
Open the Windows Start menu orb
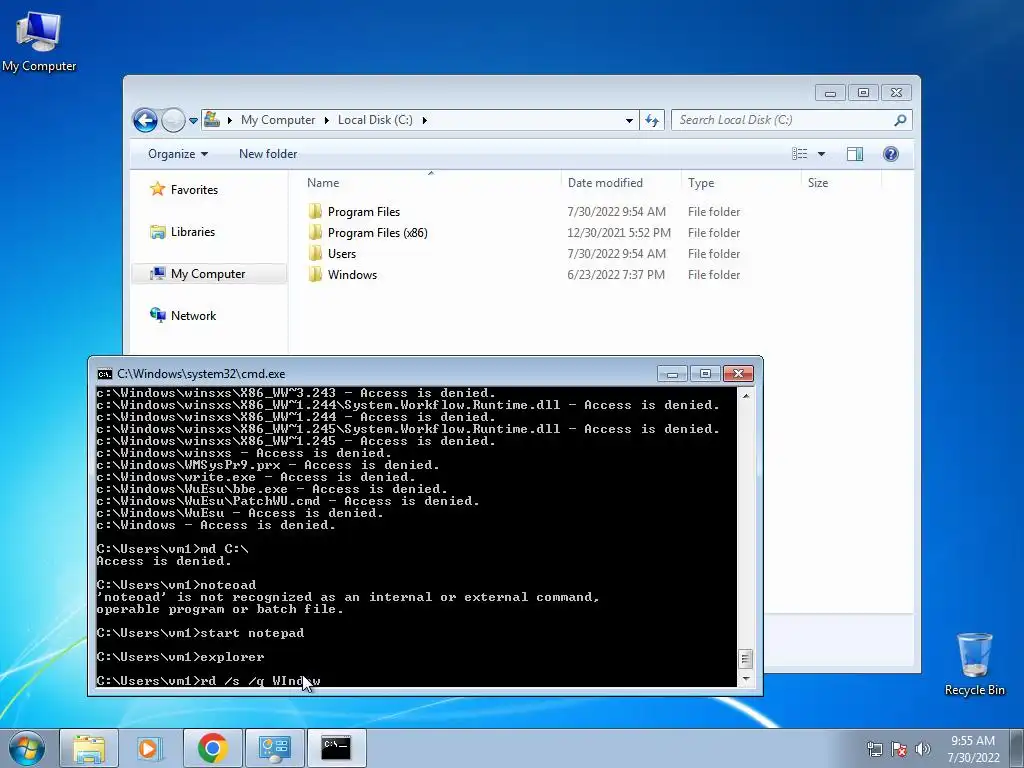[x=26, y=748]
